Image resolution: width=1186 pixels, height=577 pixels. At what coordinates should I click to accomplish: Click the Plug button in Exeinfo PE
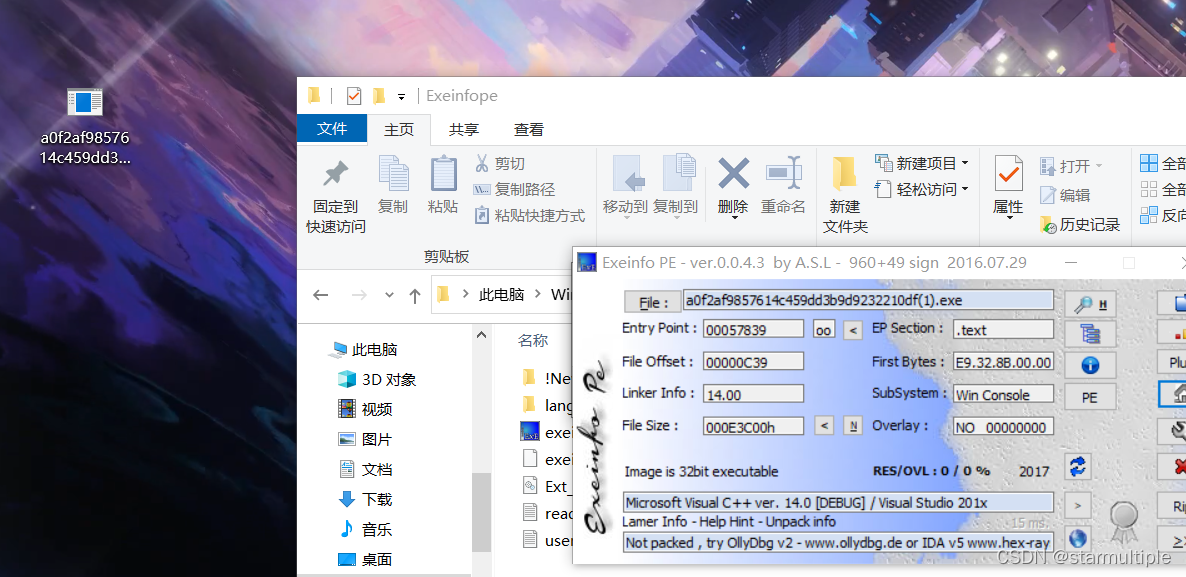click(1173, 363)
